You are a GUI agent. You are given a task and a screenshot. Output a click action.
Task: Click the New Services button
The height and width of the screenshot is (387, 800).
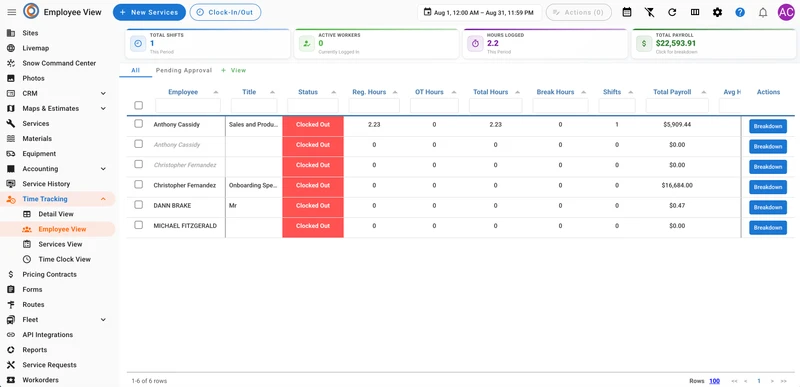click(149, 12)
